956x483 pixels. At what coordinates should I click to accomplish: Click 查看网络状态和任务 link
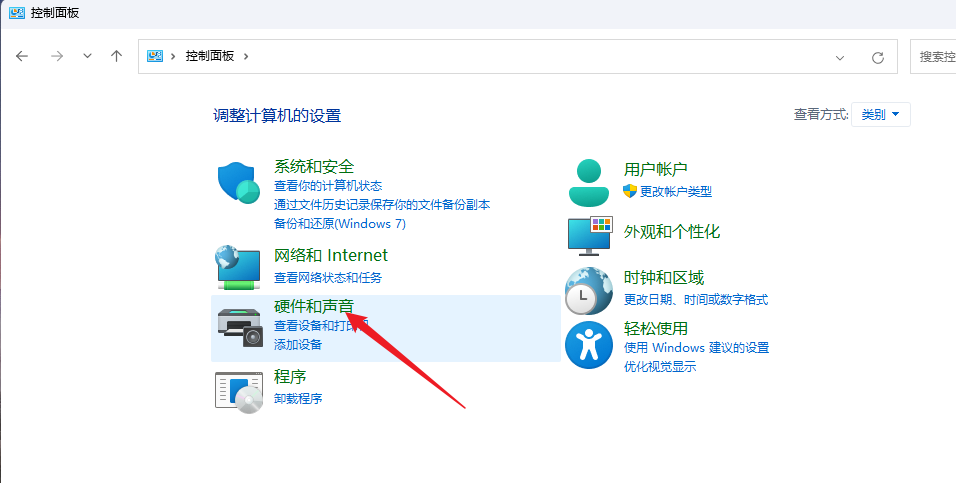point(328,277)
